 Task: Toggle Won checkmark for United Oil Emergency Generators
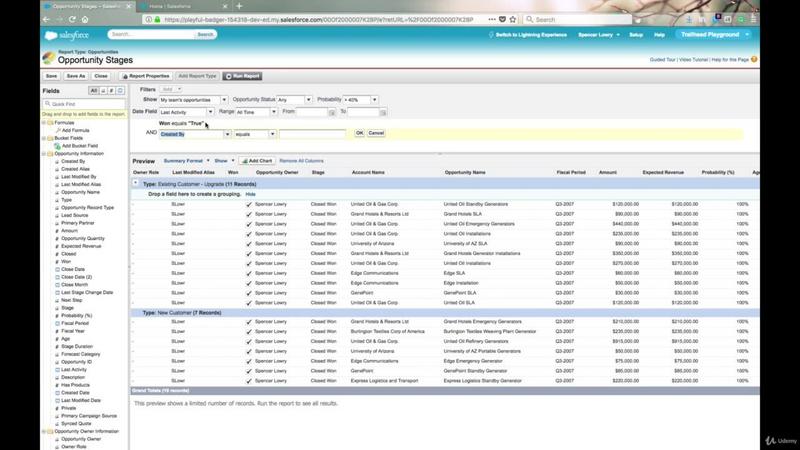tap(249, 224)
